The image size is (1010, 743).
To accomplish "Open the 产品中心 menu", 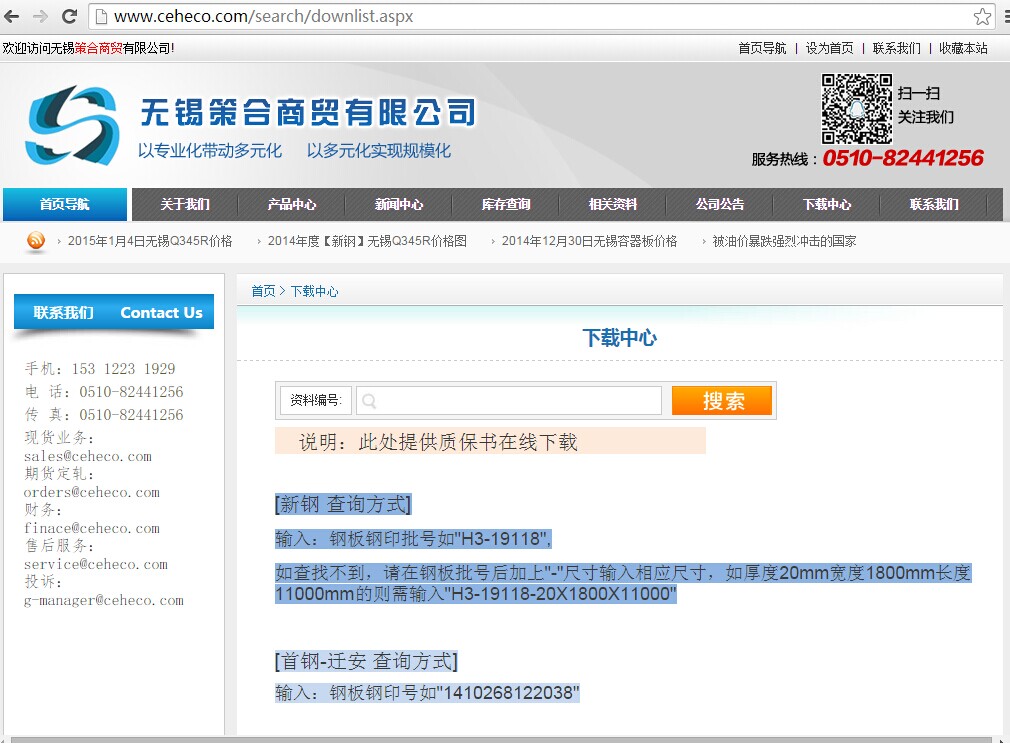I will [292, 204].
